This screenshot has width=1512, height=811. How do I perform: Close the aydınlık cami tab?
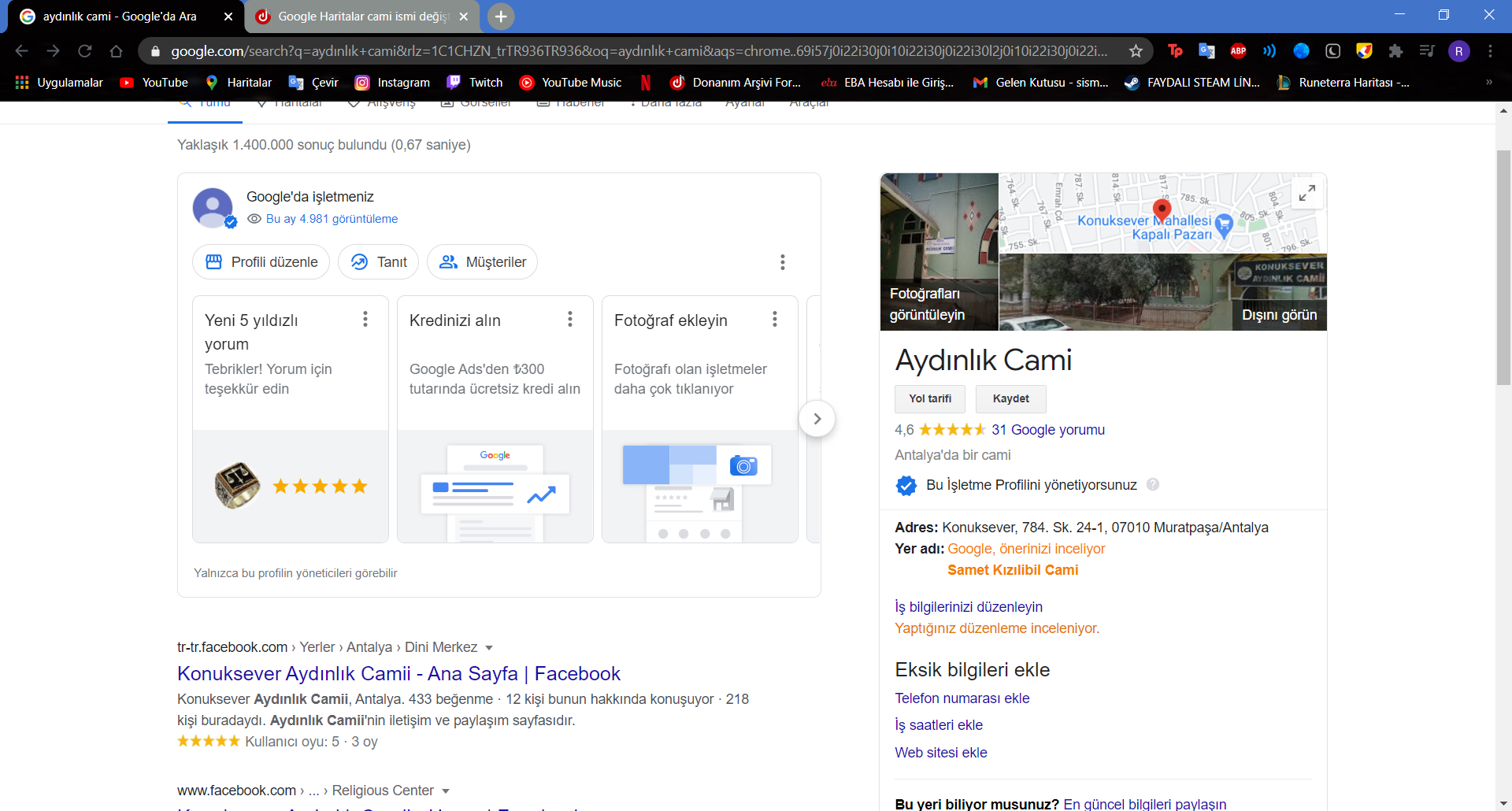(228, 17)
